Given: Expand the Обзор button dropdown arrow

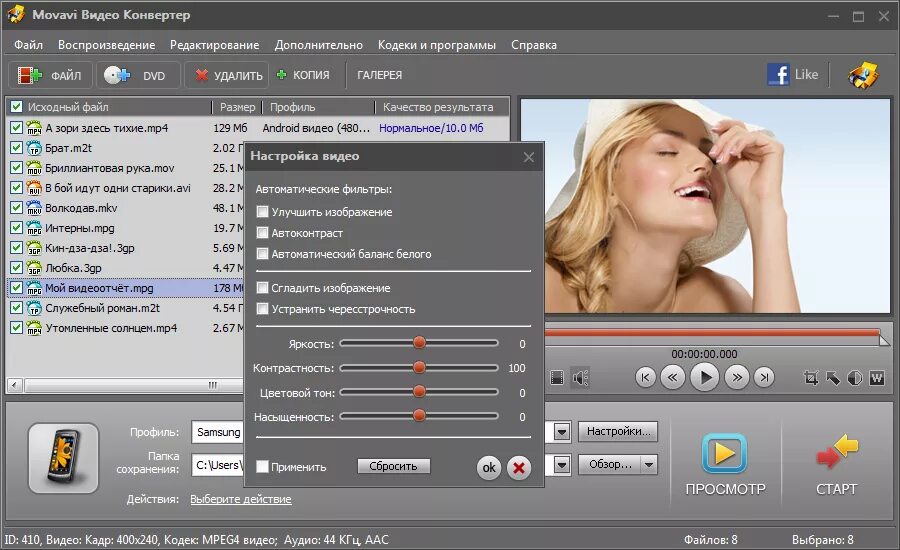Looking at the screenshot, I should click(649, 464).
